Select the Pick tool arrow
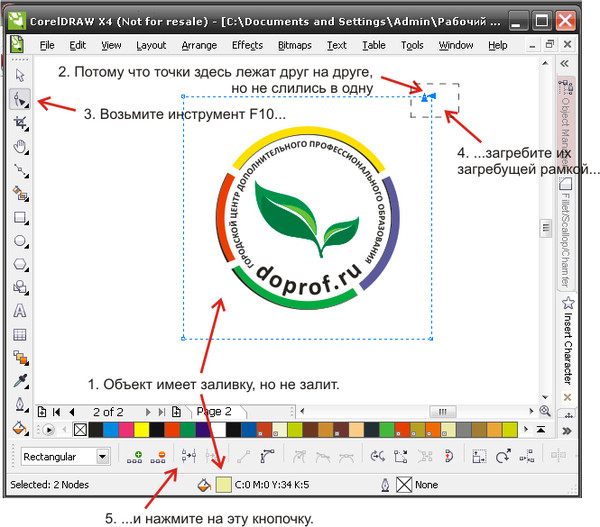This screenshot has height=527, width=600. click(x=20, y=75)
